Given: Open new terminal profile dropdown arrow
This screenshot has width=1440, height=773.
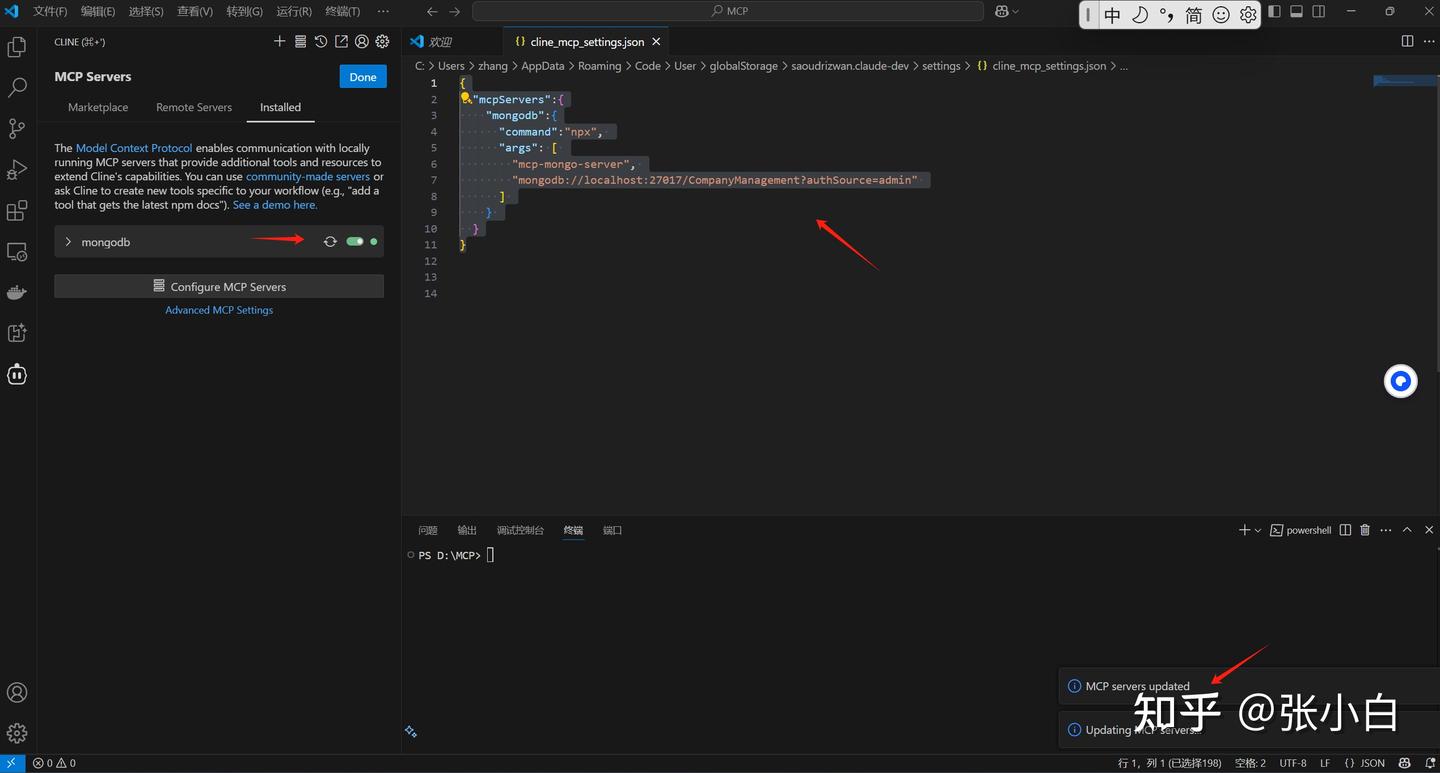Looking at the screenshot, I should pos(1258,530).
